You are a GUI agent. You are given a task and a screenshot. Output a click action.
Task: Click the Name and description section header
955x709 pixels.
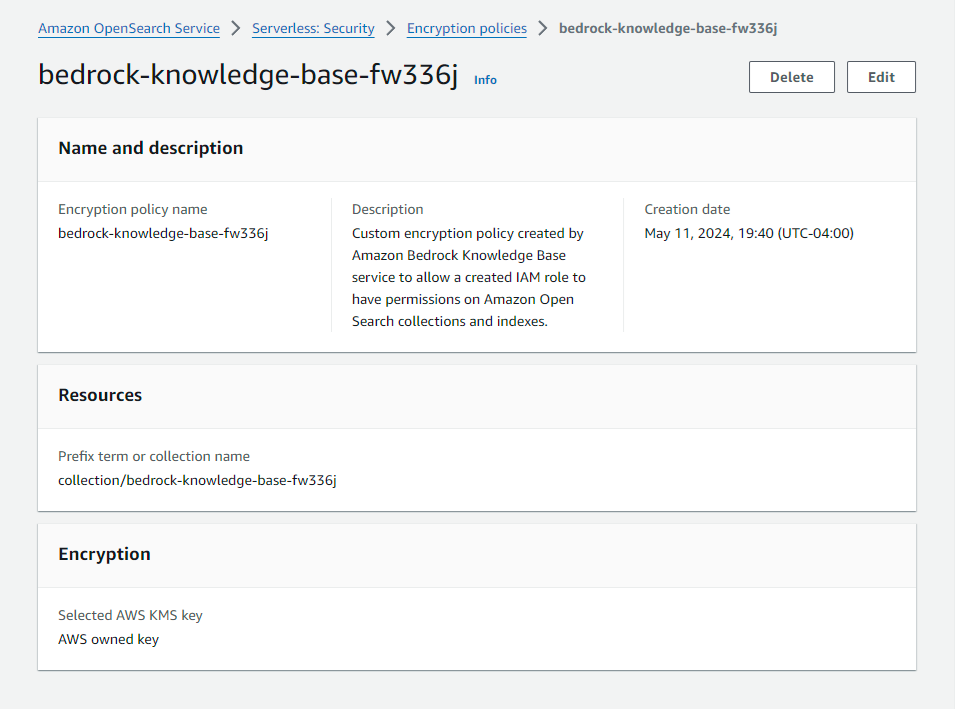coord(150,147)
